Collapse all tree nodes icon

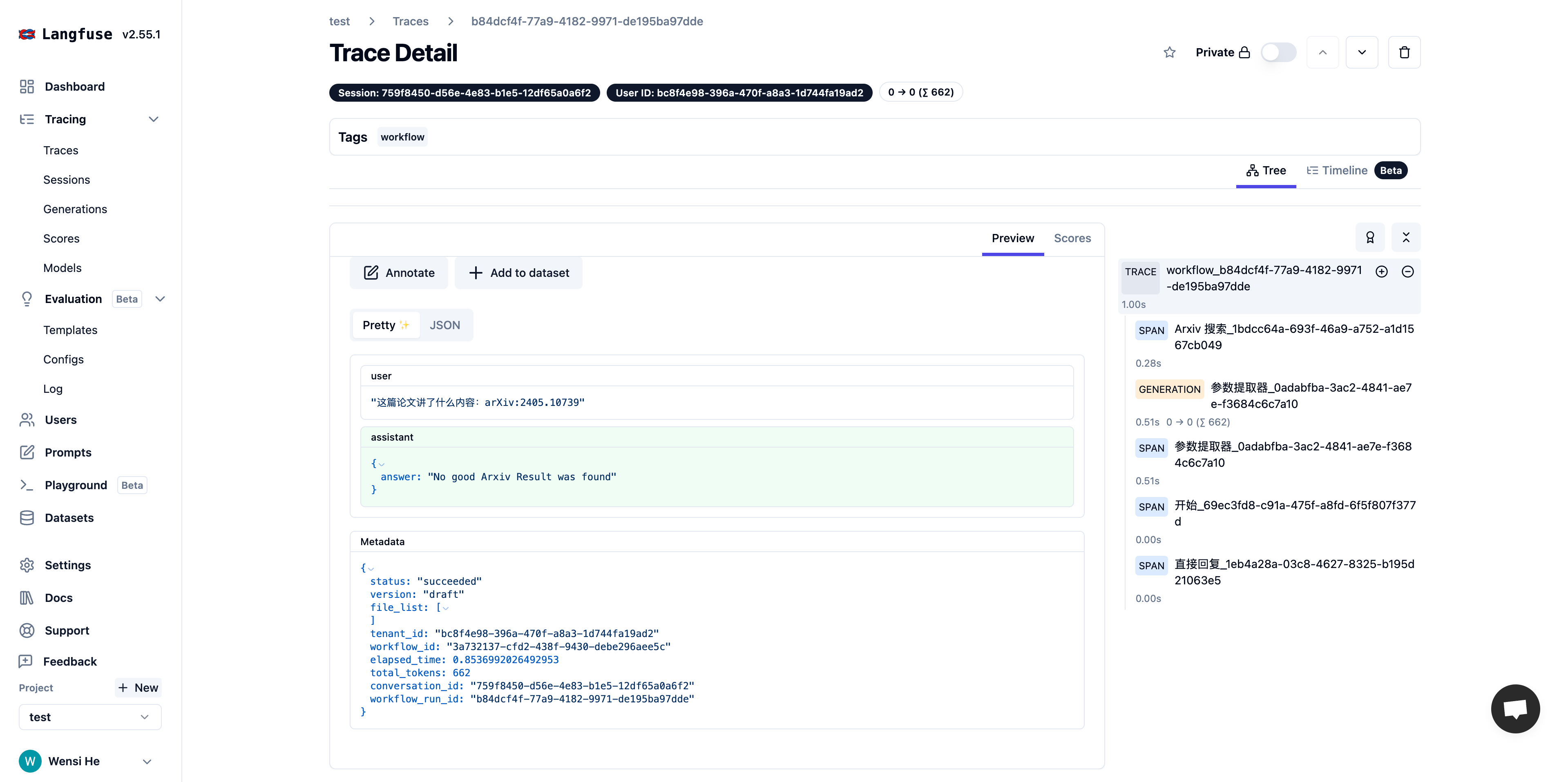[x=1406, y=237]
